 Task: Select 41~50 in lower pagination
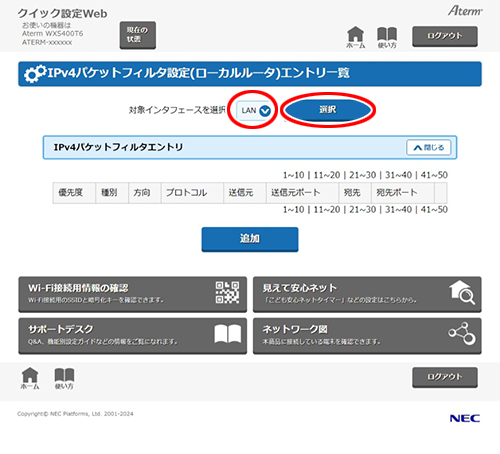[434, 210]
